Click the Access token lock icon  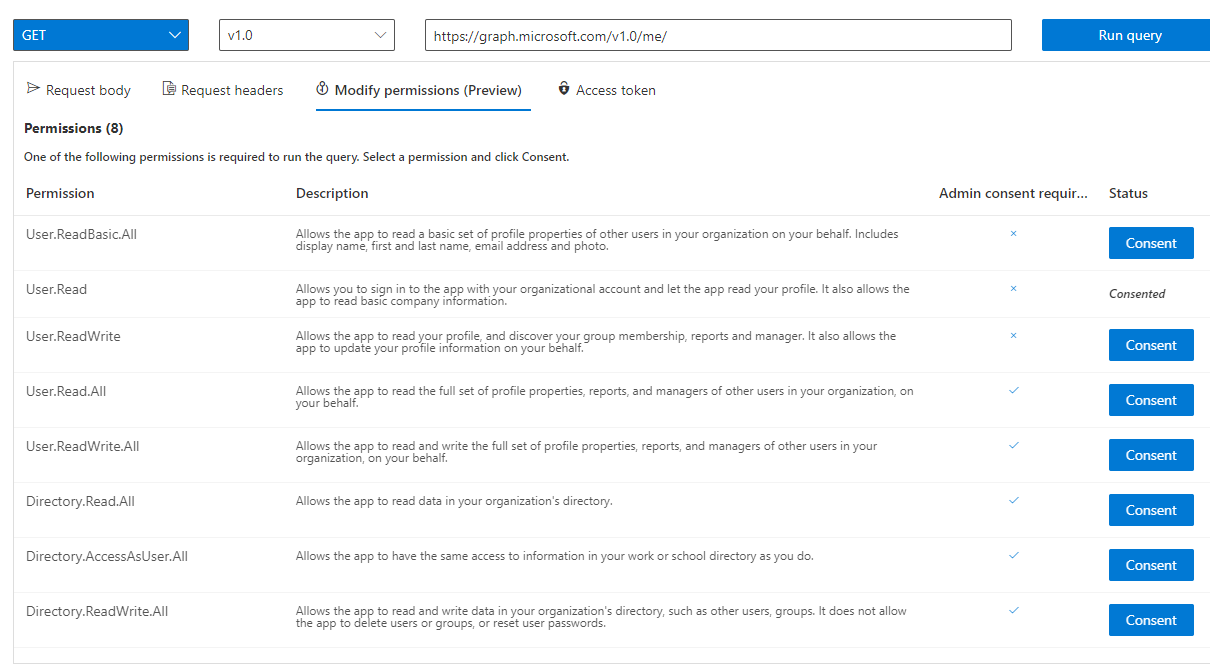click(564, 89)
